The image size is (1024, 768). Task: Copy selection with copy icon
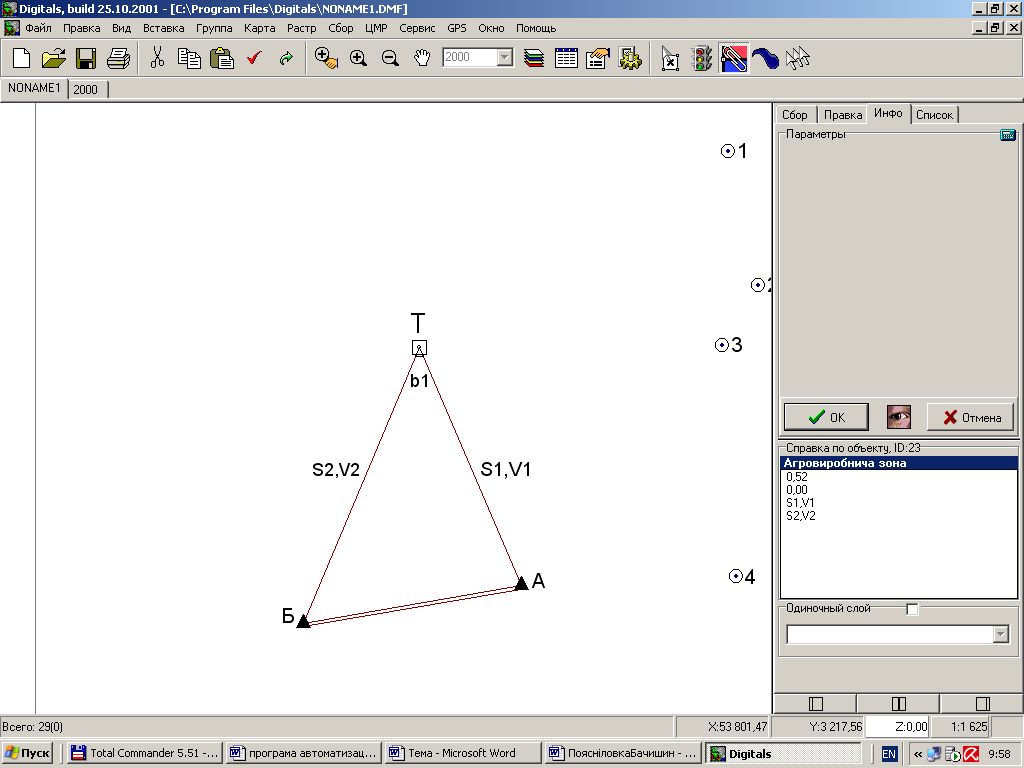(189, 59)
